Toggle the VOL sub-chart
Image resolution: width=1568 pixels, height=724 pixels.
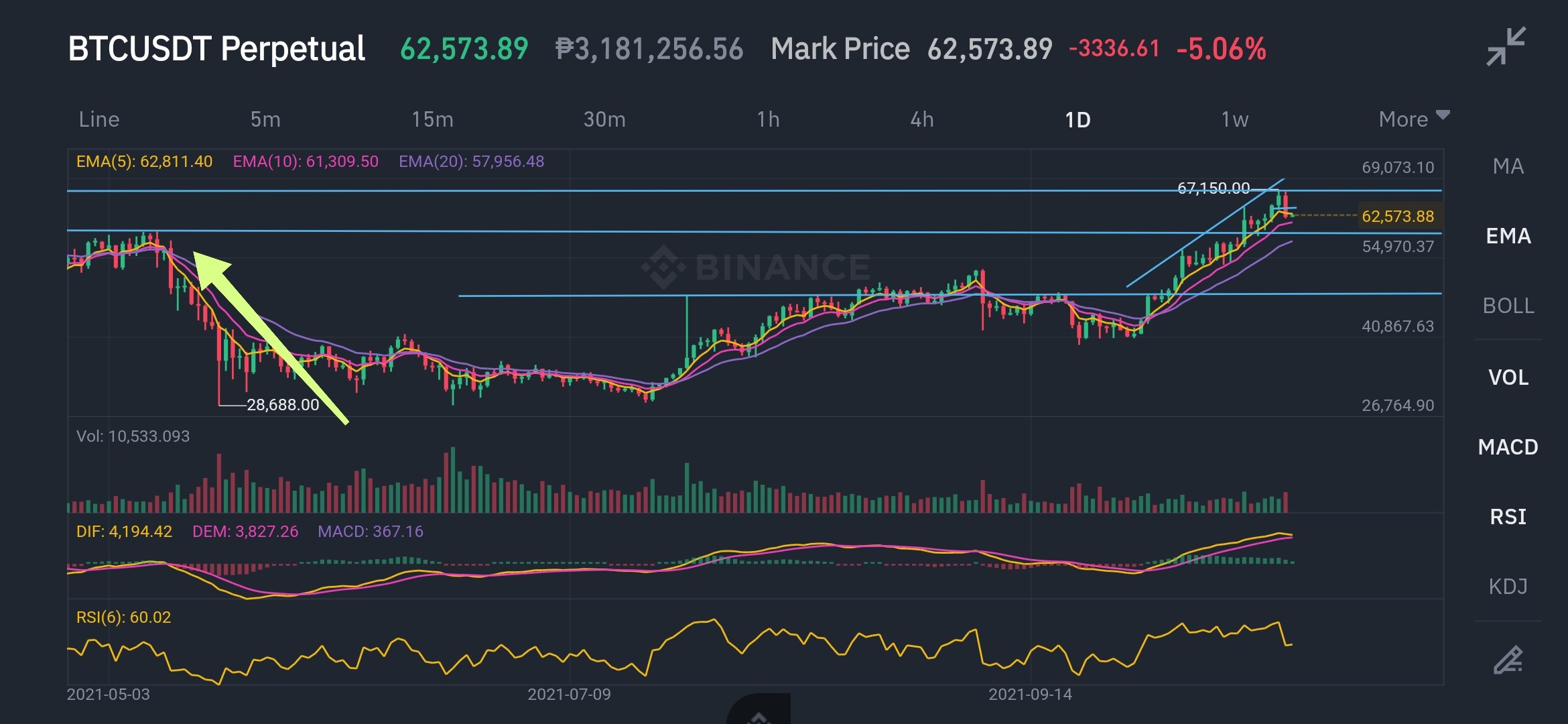[1508, 377]
